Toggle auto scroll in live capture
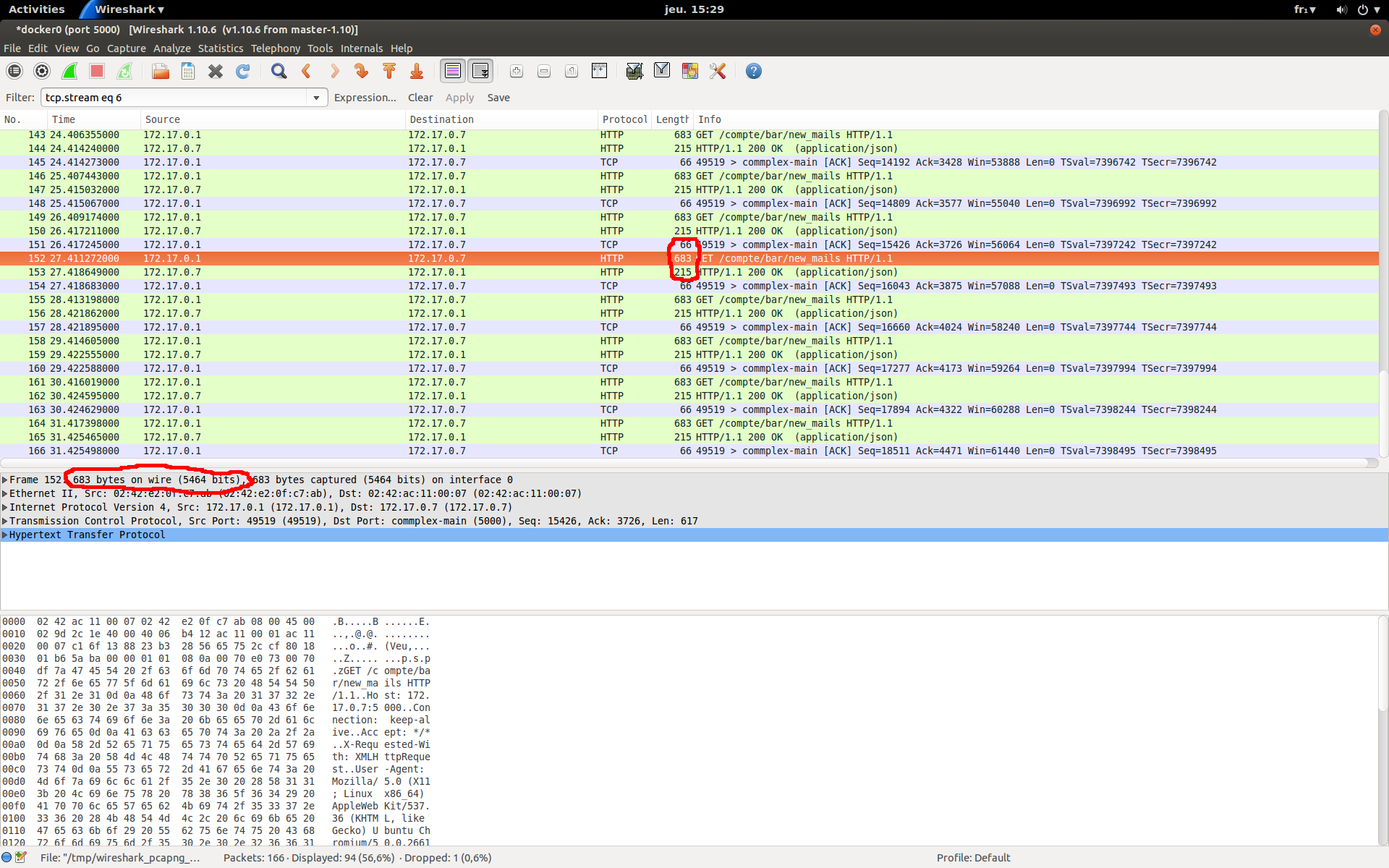 pyautogui.click(x=480, y=71)
